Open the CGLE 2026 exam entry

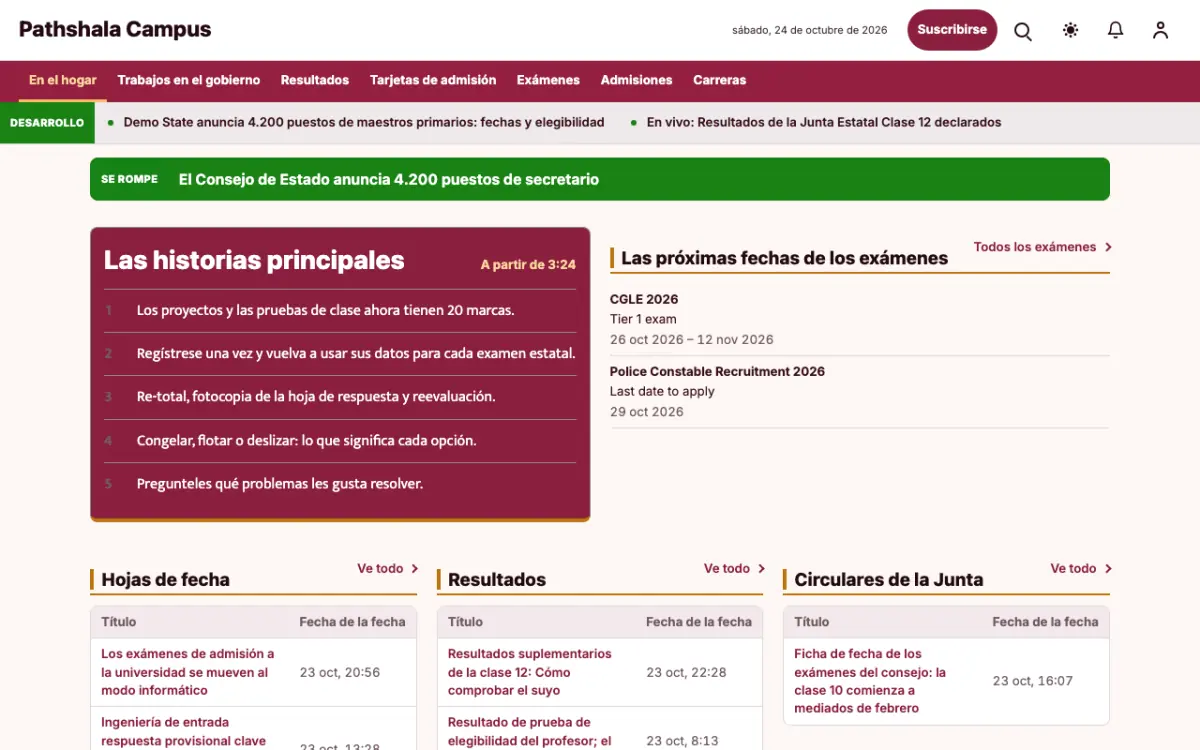click(859, 319)
